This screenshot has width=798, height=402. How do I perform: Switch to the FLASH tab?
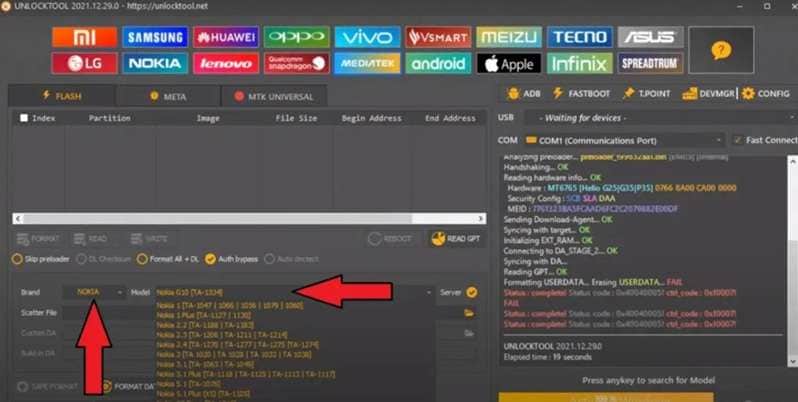(x=62, y=96)
